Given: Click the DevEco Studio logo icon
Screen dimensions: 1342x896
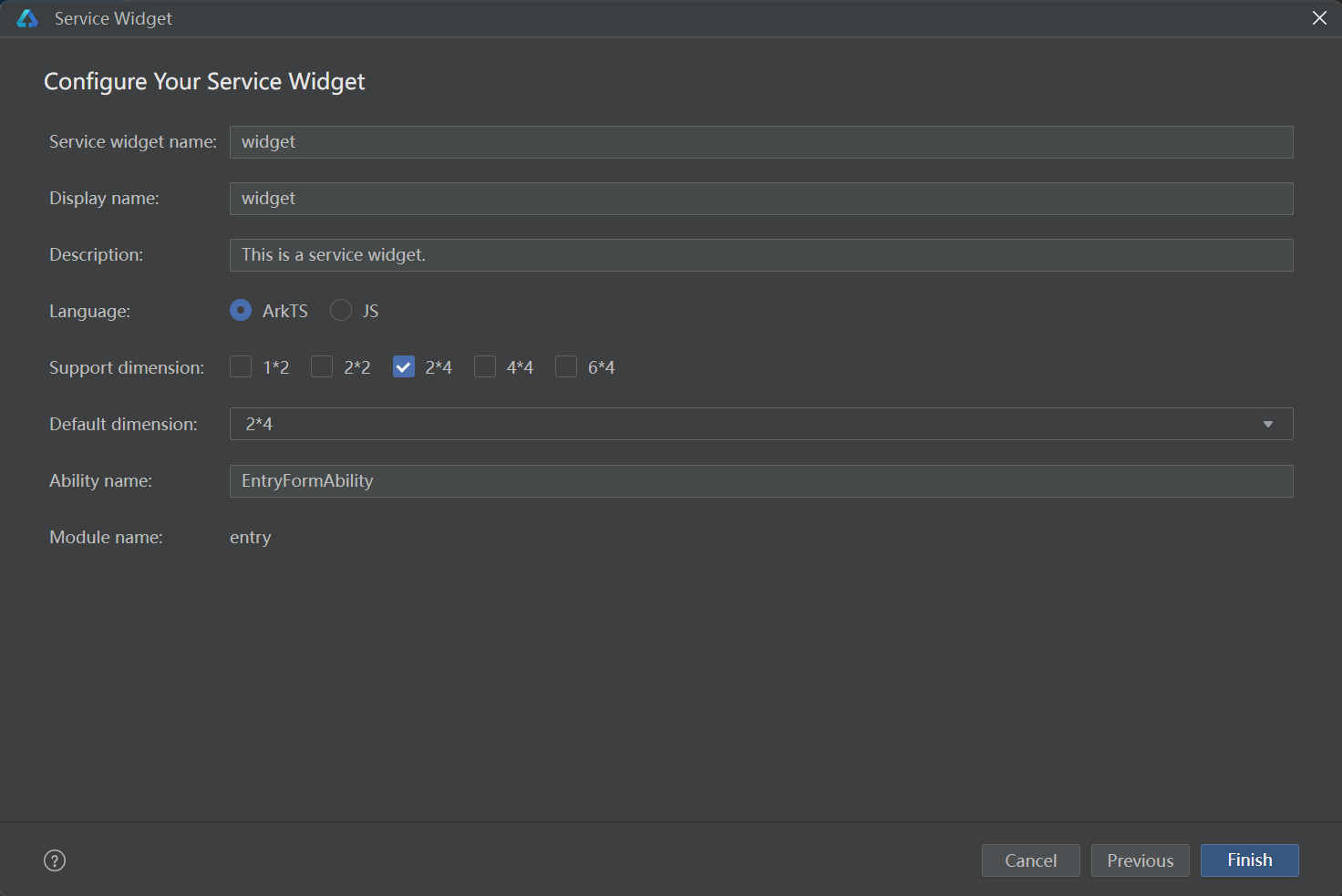Looking at the screenshot, I should (27, 18).
